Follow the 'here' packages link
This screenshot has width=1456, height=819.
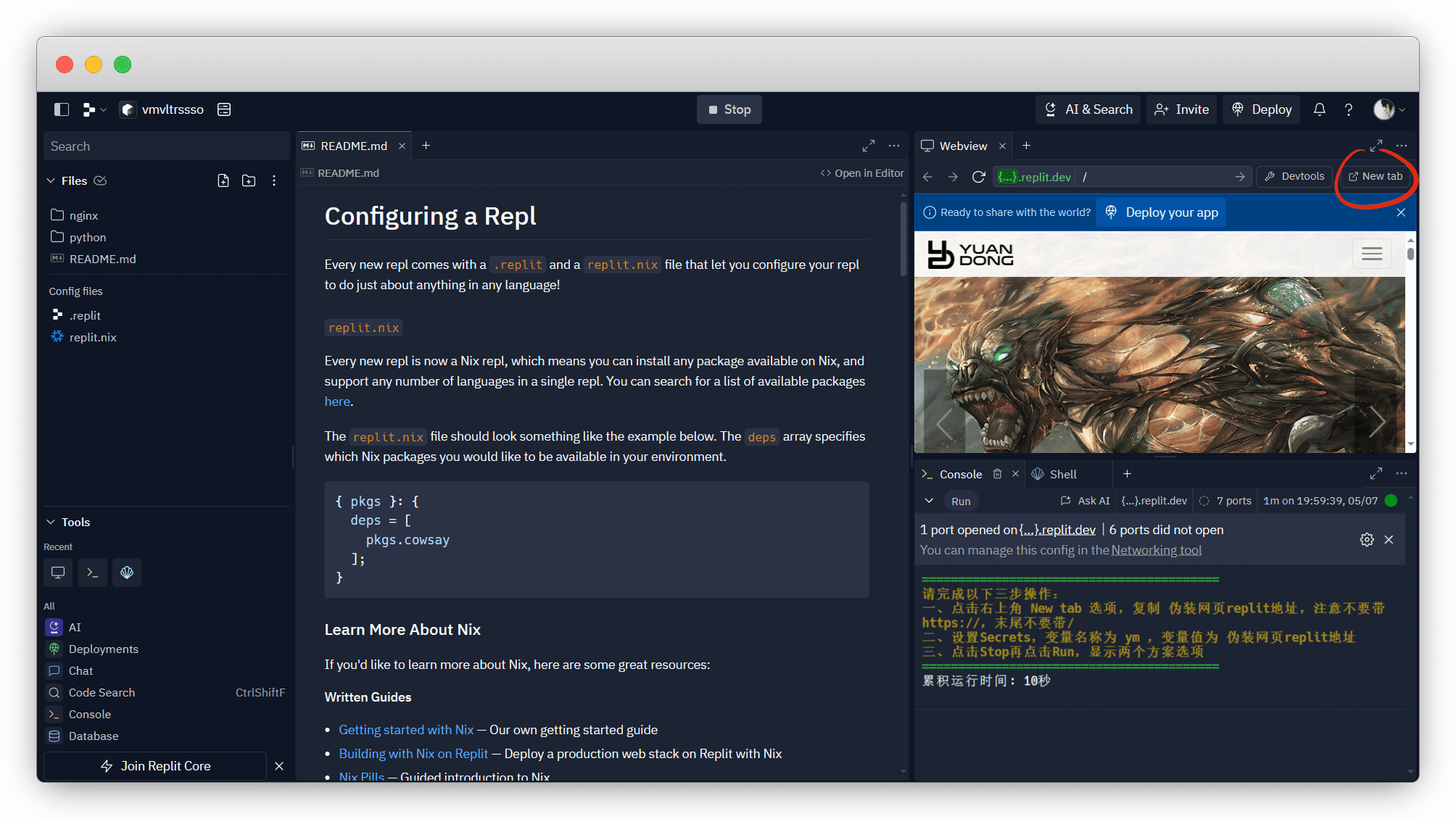337,402
